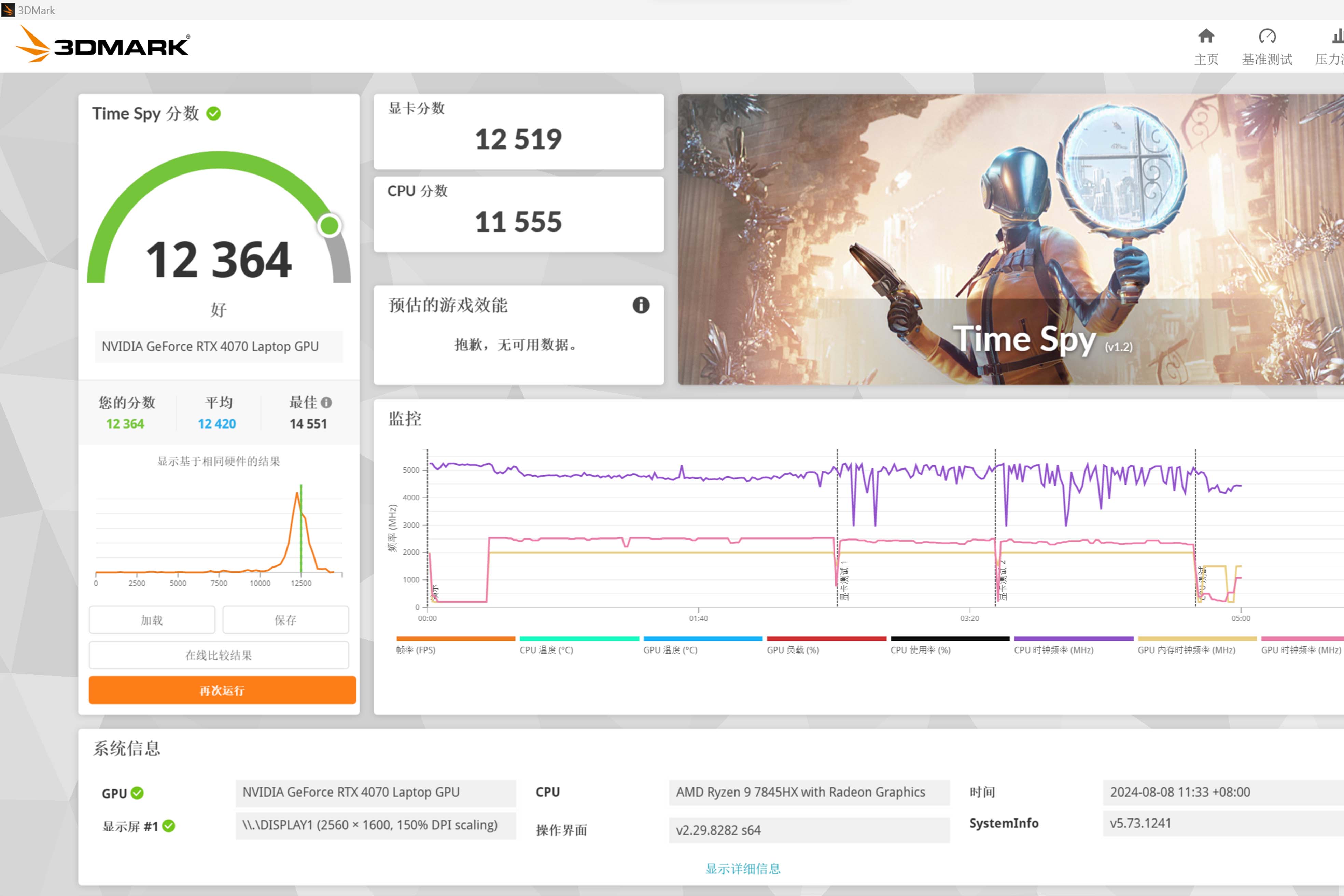Click the Time Spy banner image
The width and height of the screenshot is (1344, 896).
1011,239
